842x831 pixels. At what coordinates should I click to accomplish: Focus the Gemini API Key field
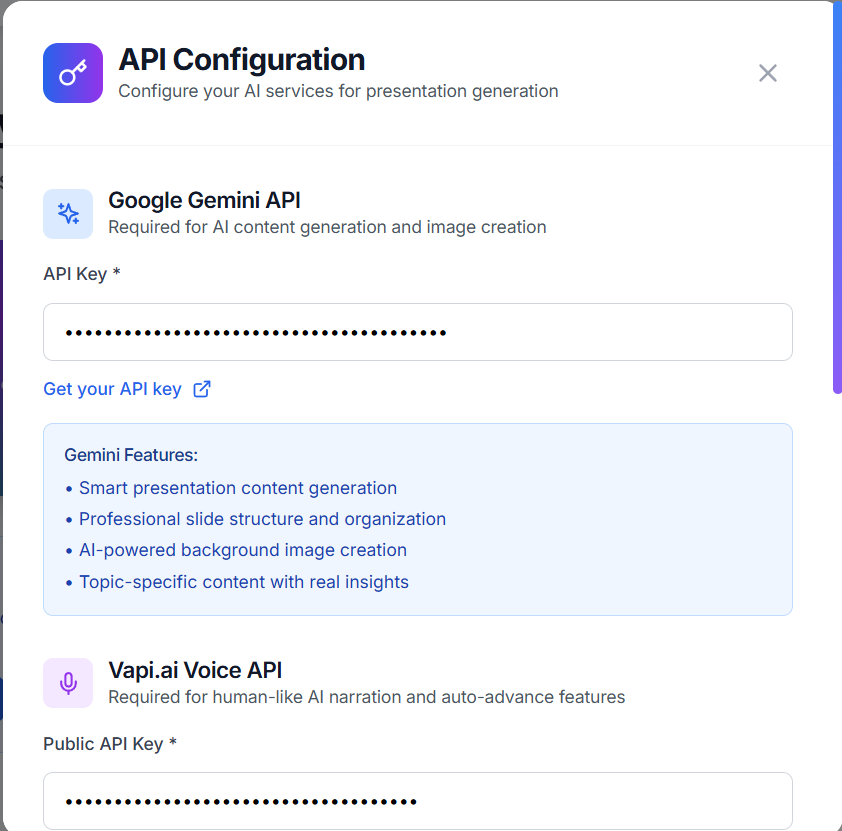[x=418, y=332]
